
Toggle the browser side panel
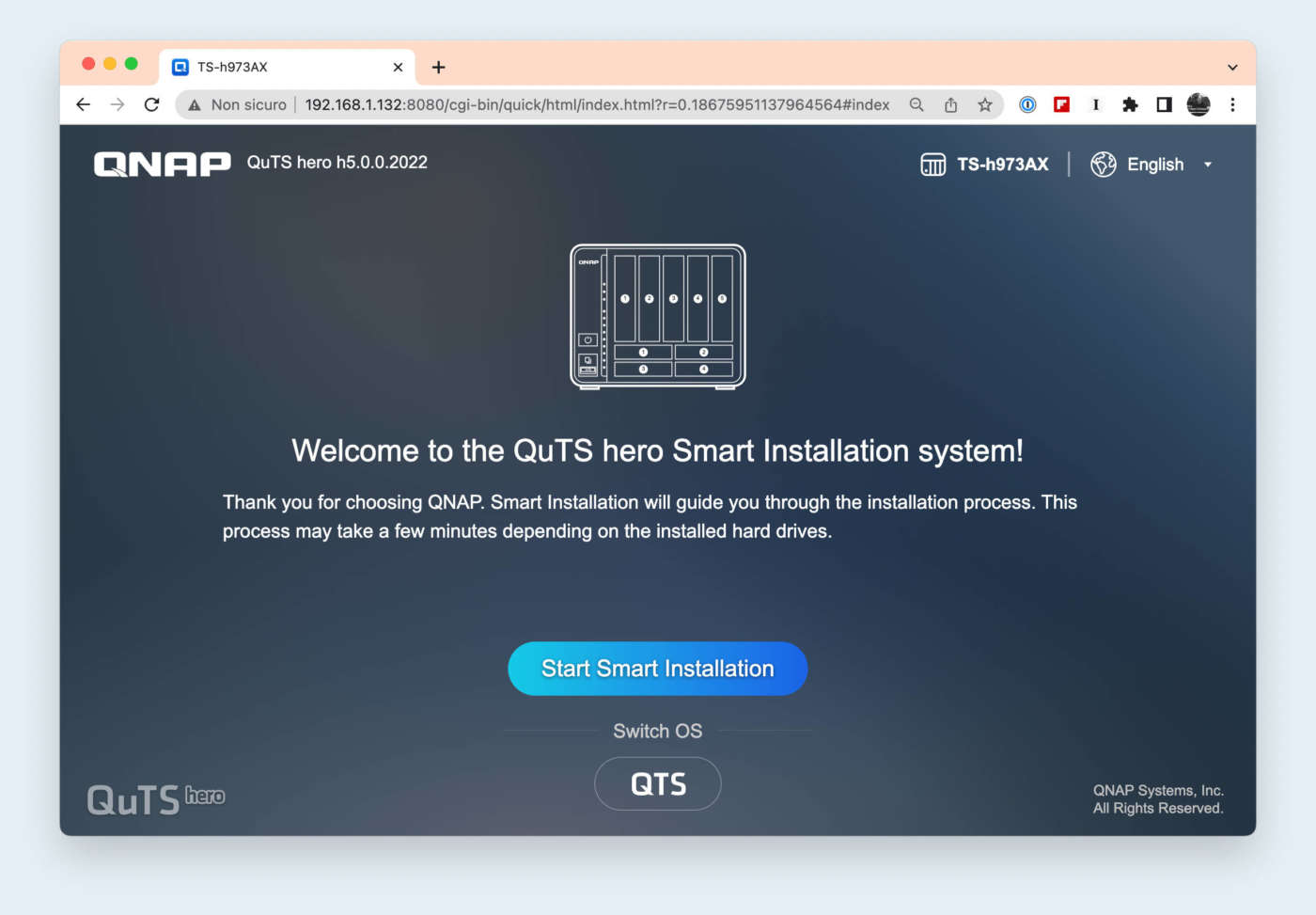1164,104
